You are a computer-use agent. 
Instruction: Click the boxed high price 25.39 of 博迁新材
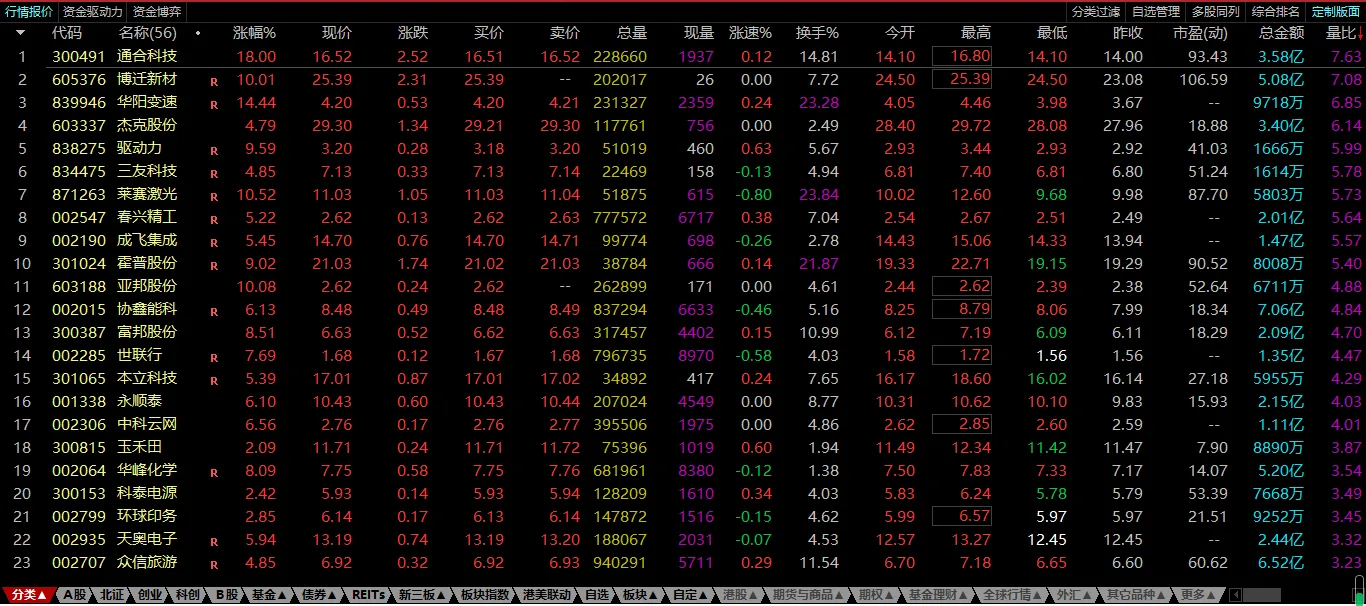[x=962, y=80]
